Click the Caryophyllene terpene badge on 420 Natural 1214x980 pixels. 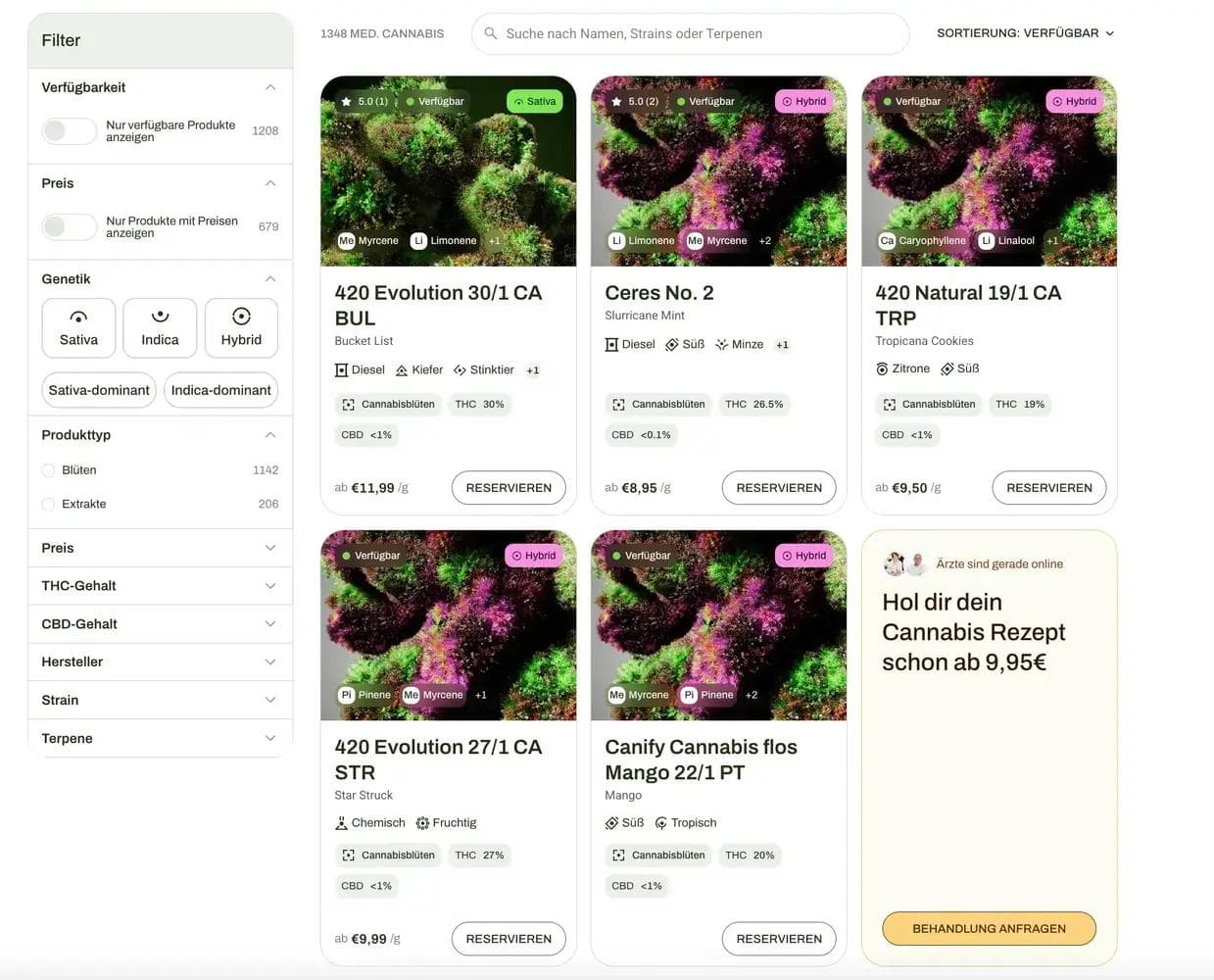tap(922, 241)
